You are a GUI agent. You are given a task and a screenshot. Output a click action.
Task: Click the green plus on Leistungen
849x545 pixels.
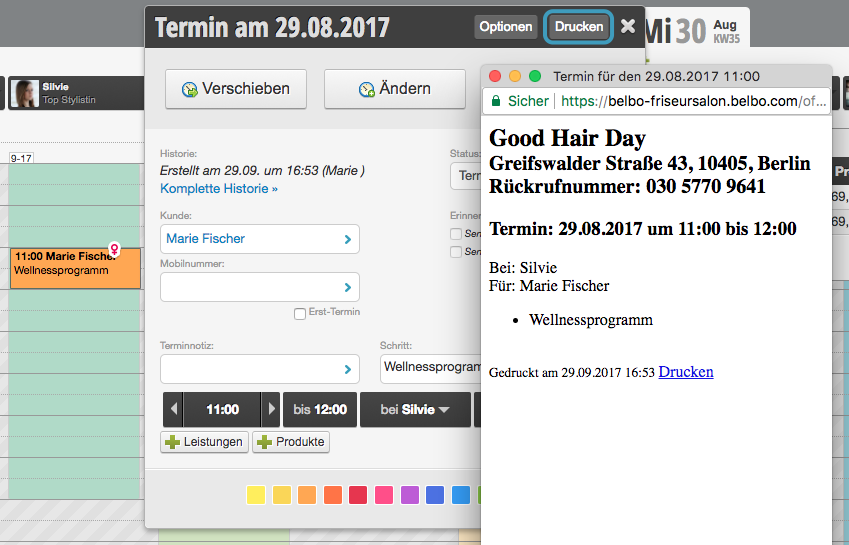pos(172,442)
